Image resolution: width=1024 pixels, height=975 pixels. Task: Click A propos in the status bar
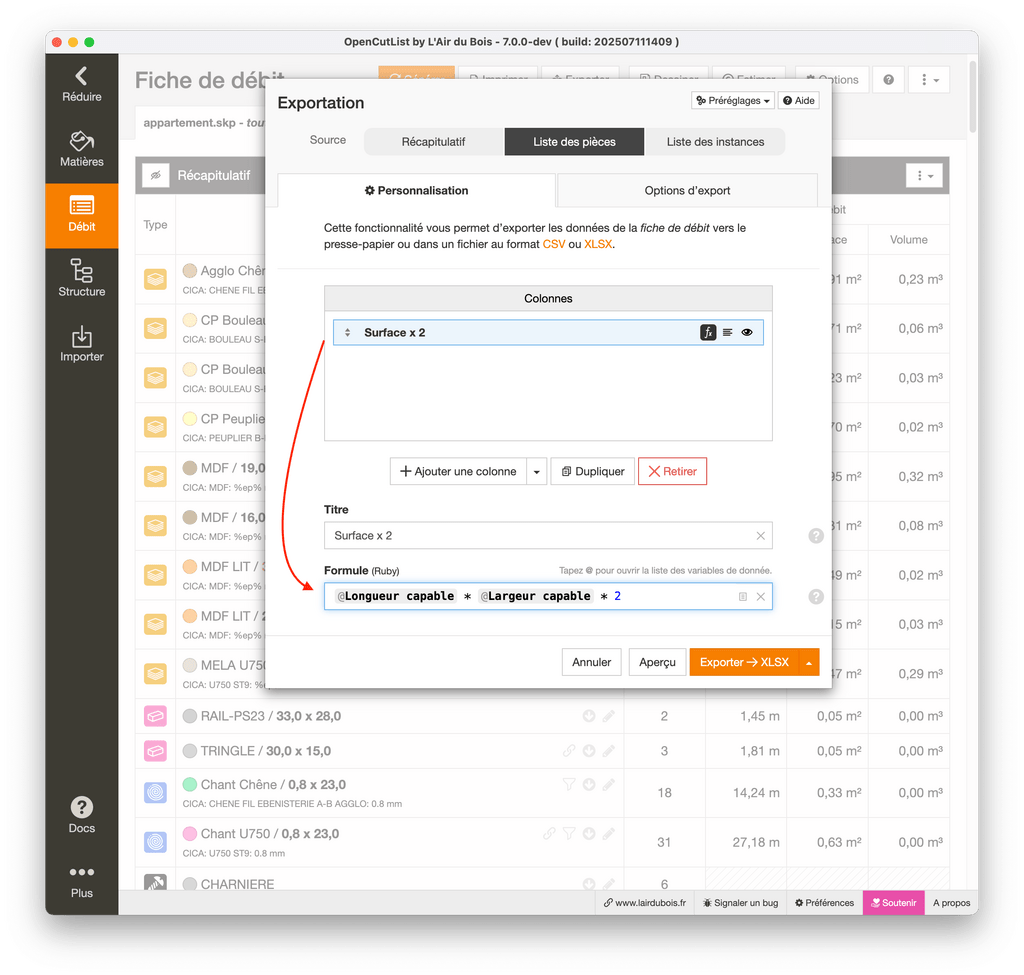[951, 903]
